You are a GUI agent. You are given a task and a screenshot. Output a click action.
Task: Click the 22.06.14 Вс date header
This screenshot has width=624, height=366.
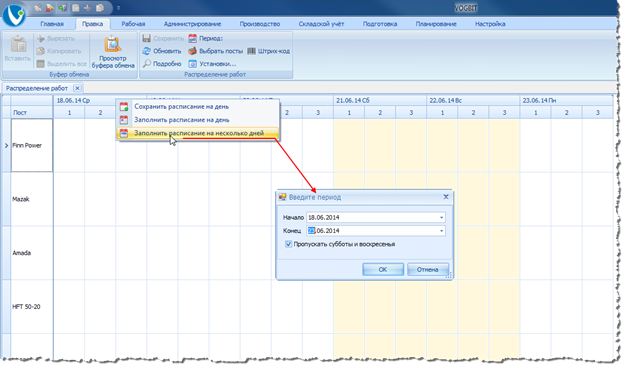pyautogui.click(x=473, y=101)
